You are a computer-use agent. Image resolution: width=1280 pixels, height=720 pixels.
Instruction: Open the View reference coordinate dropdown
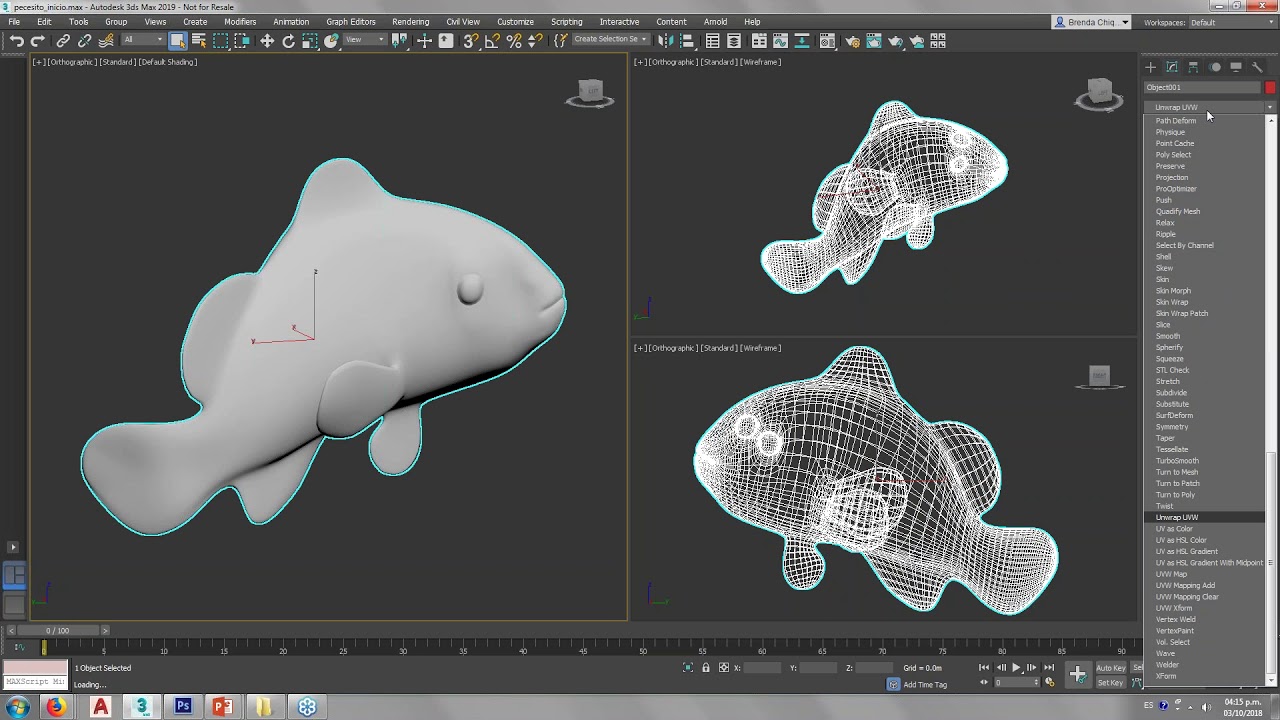point(365,40)
